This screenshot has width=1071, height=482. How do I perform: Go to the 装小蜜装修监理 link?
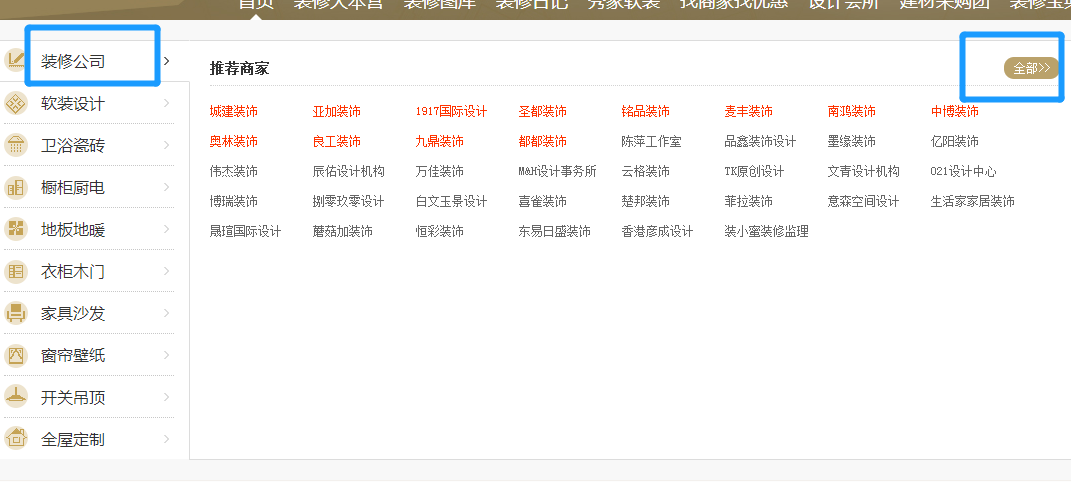click(x=766, y=231)
